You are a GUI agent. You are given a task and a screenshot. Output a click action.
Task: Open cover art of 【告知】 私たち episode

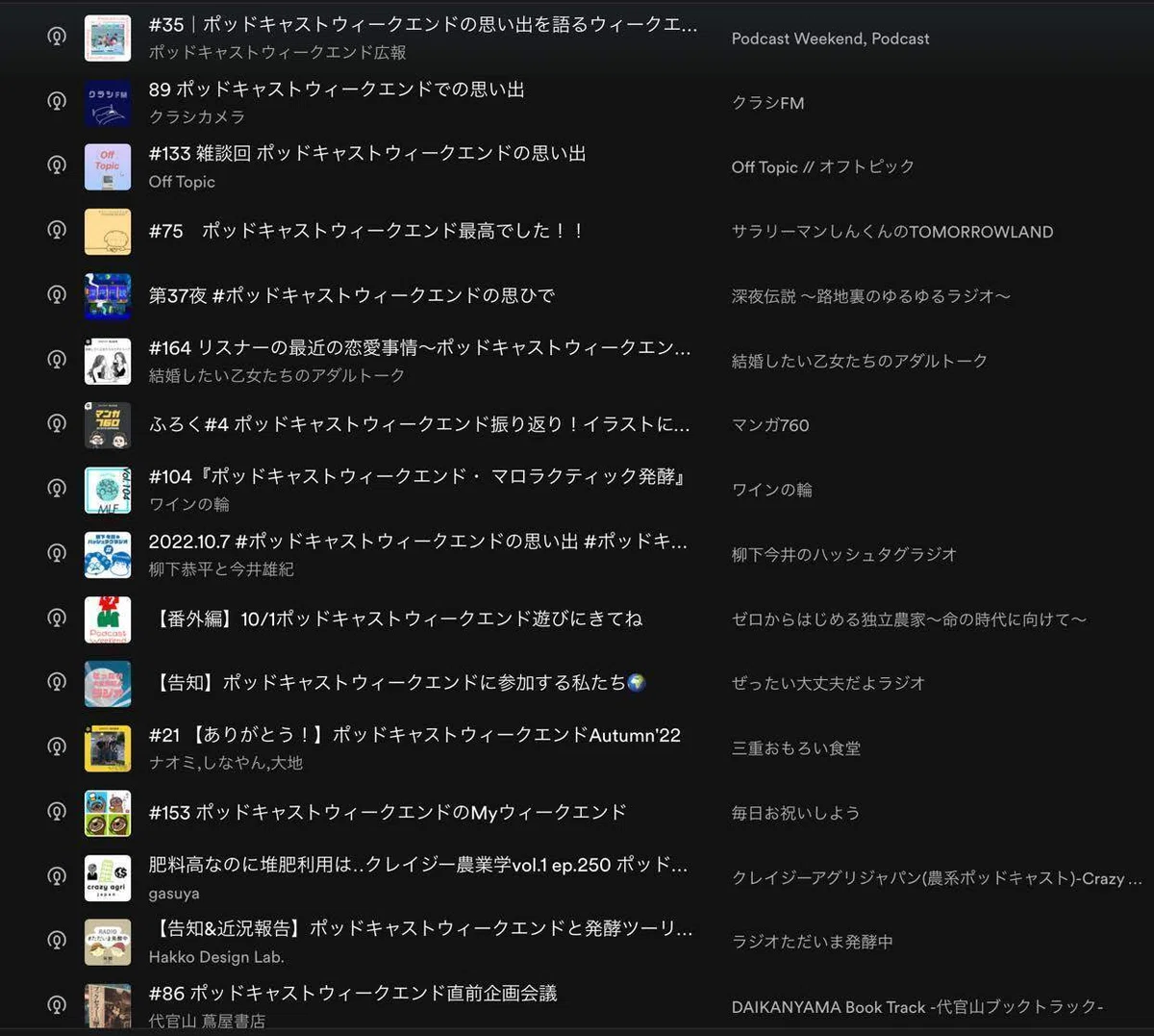tap(108, 683)
